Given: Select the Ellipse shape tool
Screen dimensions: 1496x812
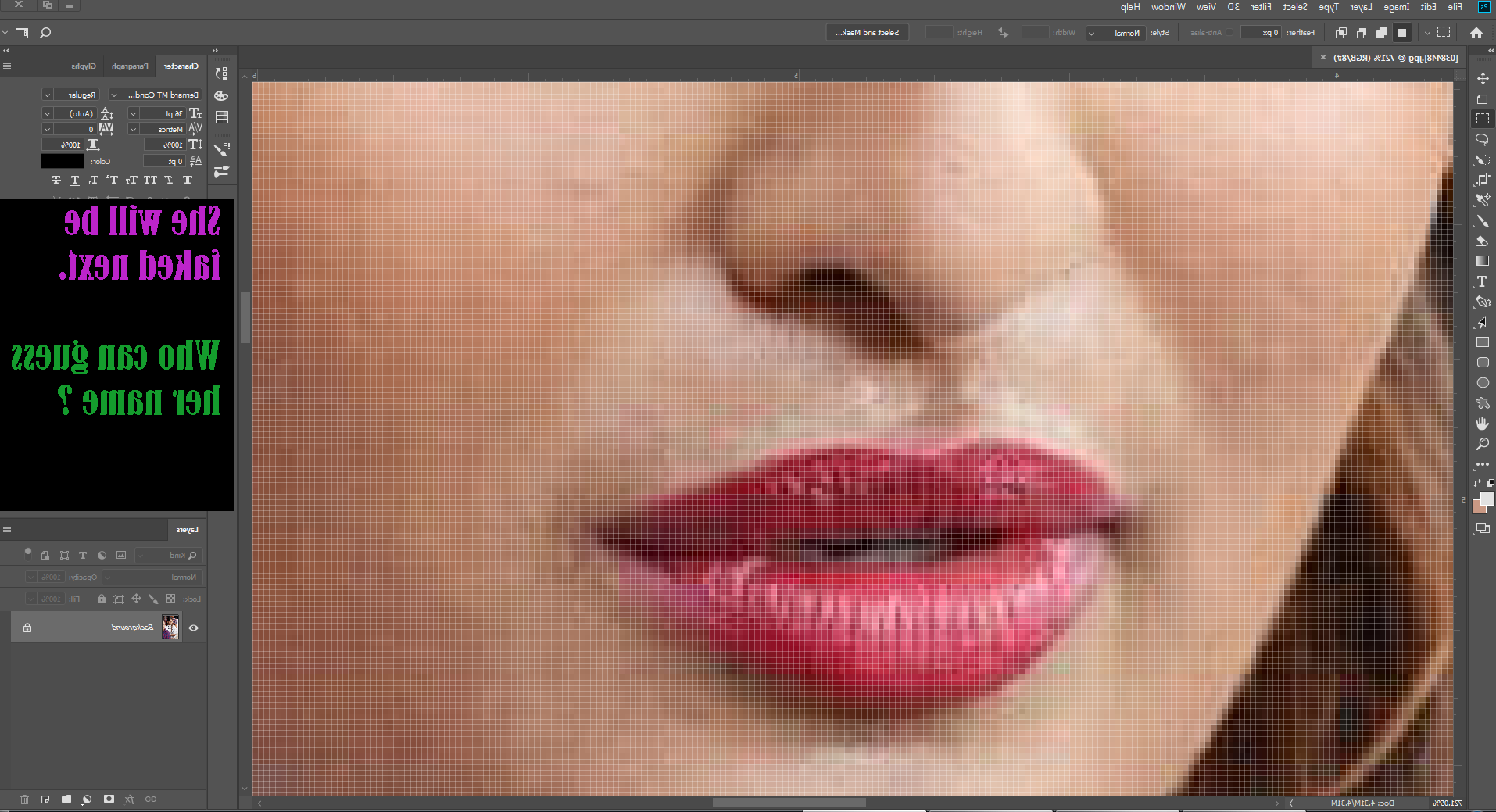Looking at the screenshot, I should (1482, 383).
